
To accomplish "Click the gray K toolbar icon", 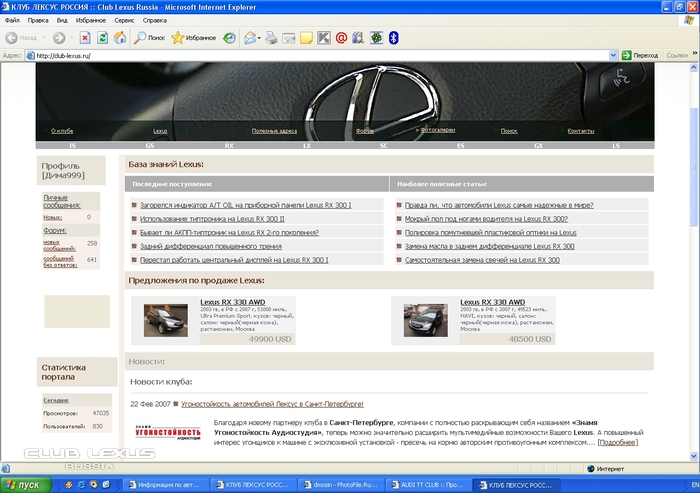I will [324, 38].
